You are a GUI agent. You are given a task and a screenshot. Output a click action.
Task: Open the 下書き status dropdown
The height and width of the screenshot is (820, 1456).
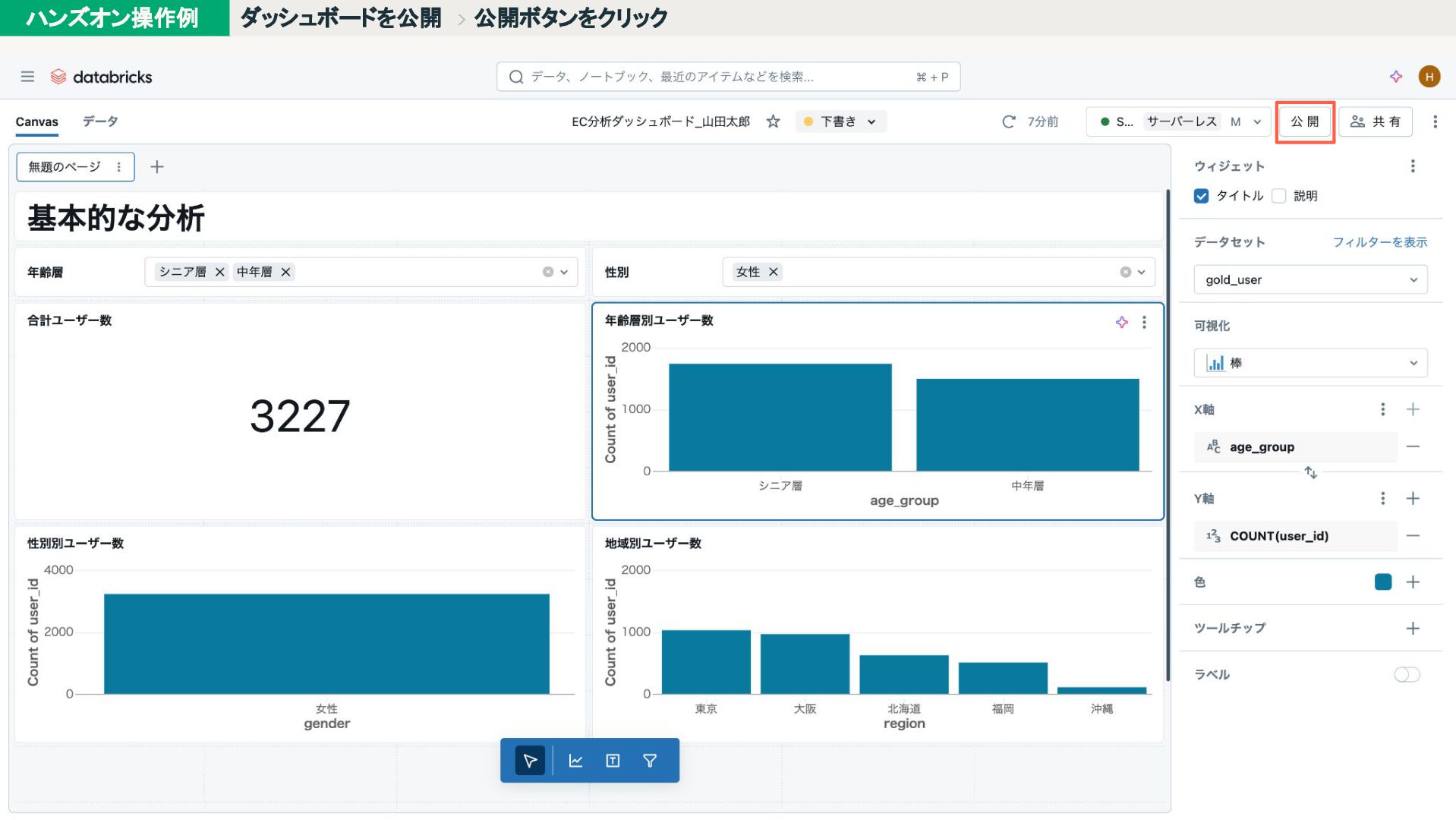pyautogui.click(x=840, y=121)
